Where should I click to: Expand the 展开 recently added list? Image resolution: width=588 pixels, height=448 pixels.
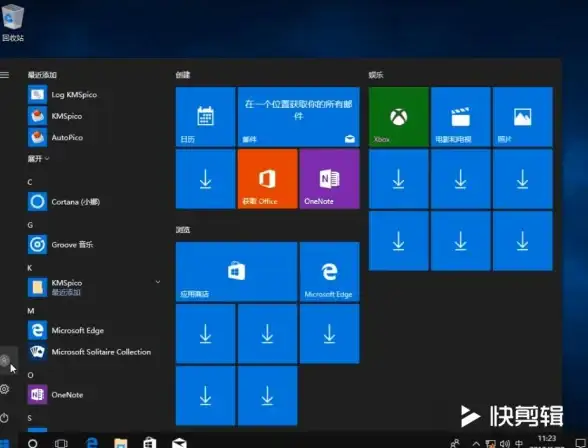[x=38, y=159]
